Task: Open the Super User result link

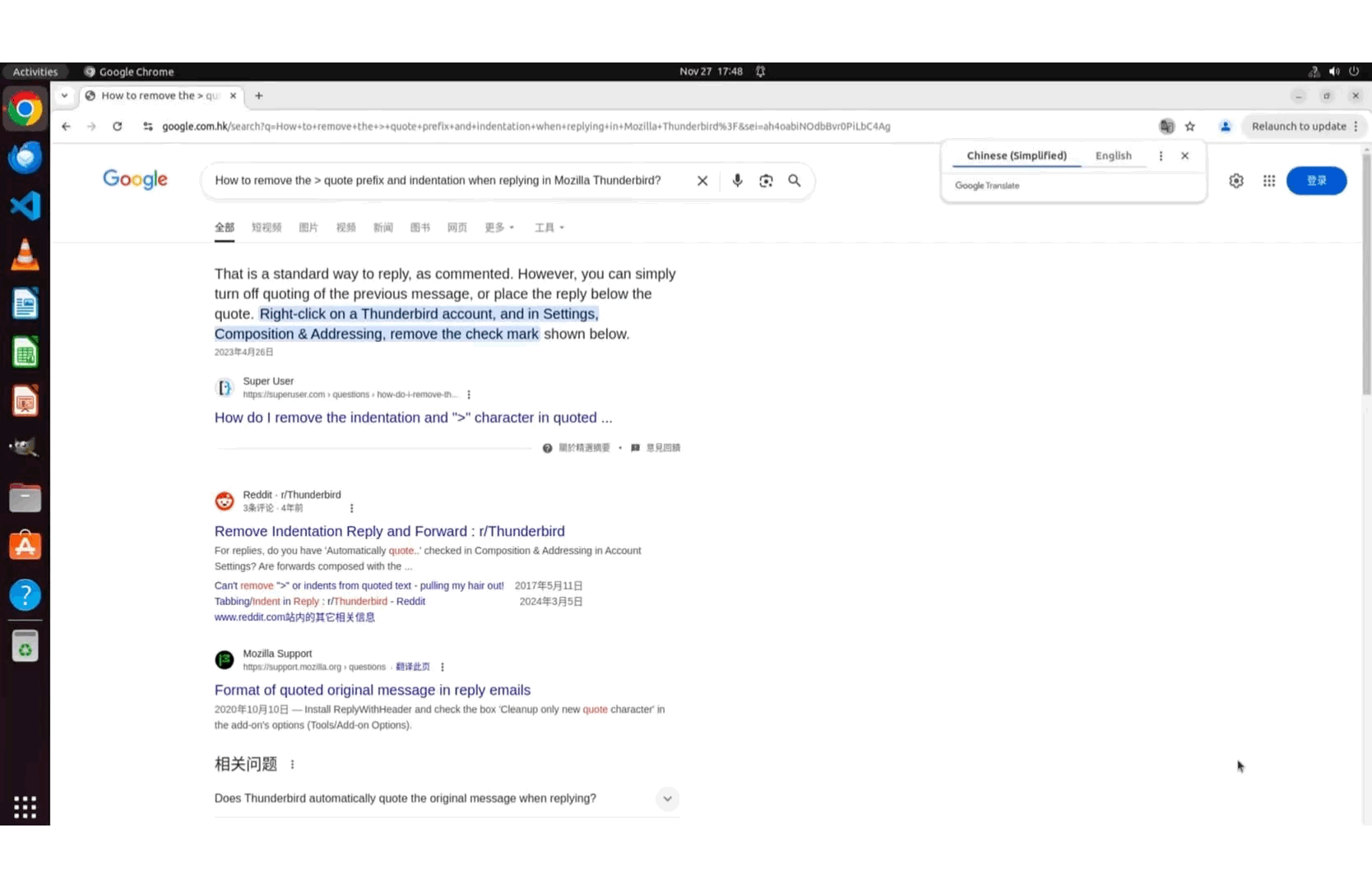Action: (413, 418)
